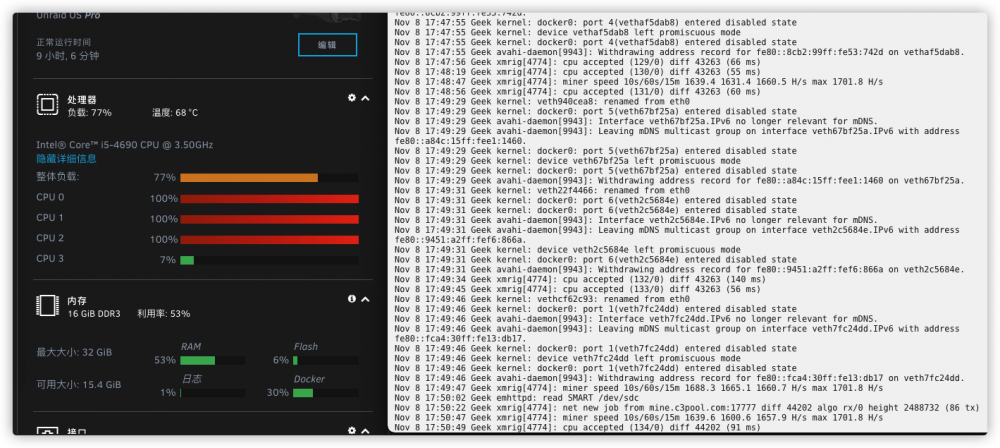The width and height of the screenshot is (1000, 448).
Task: Select log line cpu accepted (134/0)
Action: pos(577,428)
